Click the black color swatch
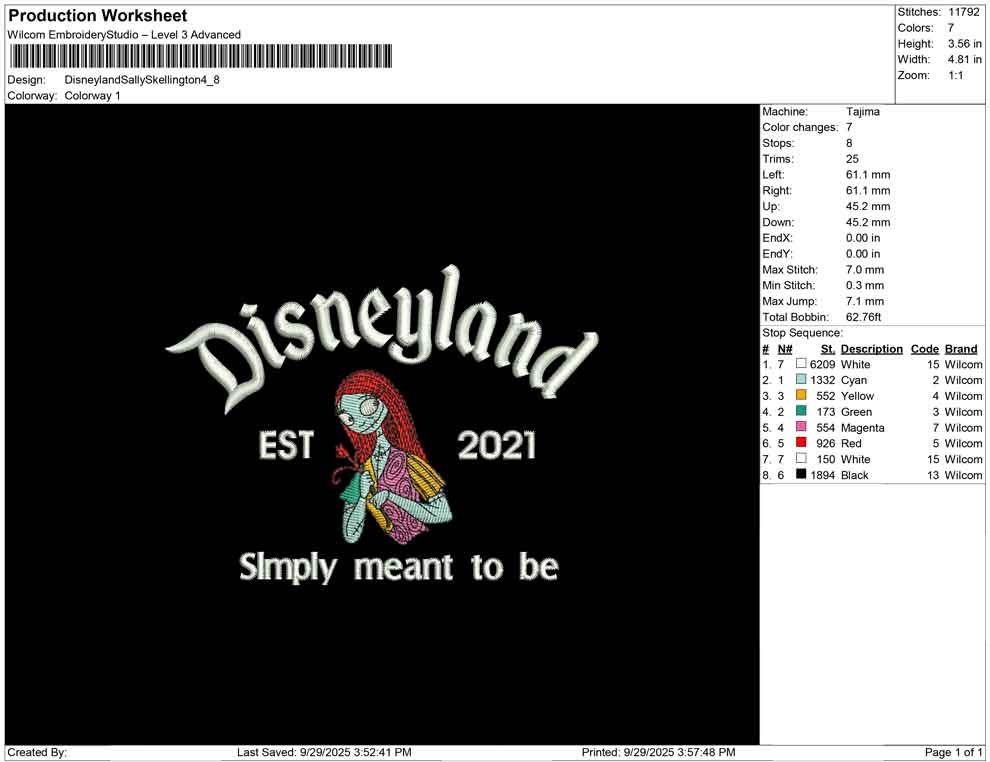Screen dimensions: 990x762 click(x=801, y=474)
